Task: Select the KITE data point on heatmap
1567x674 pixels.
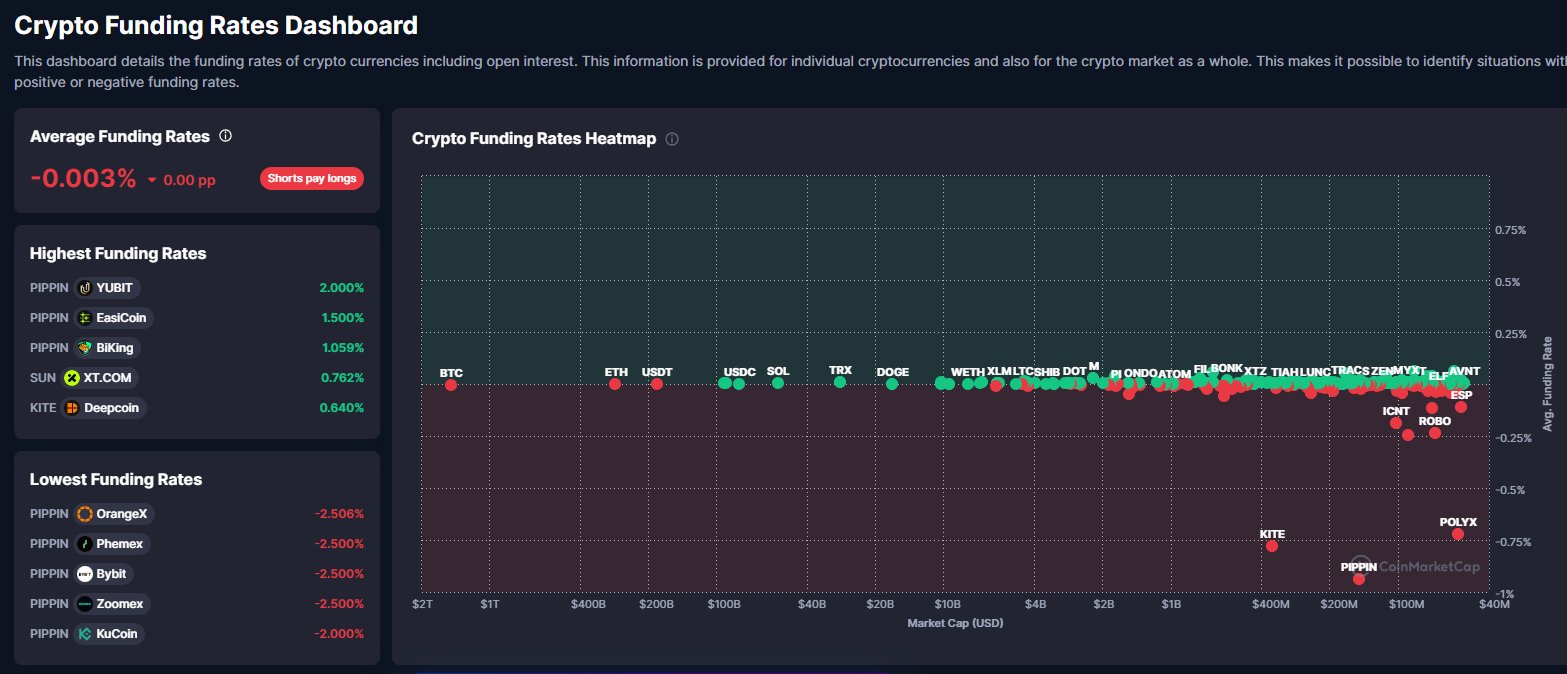Action: [x=1272, y=546]
